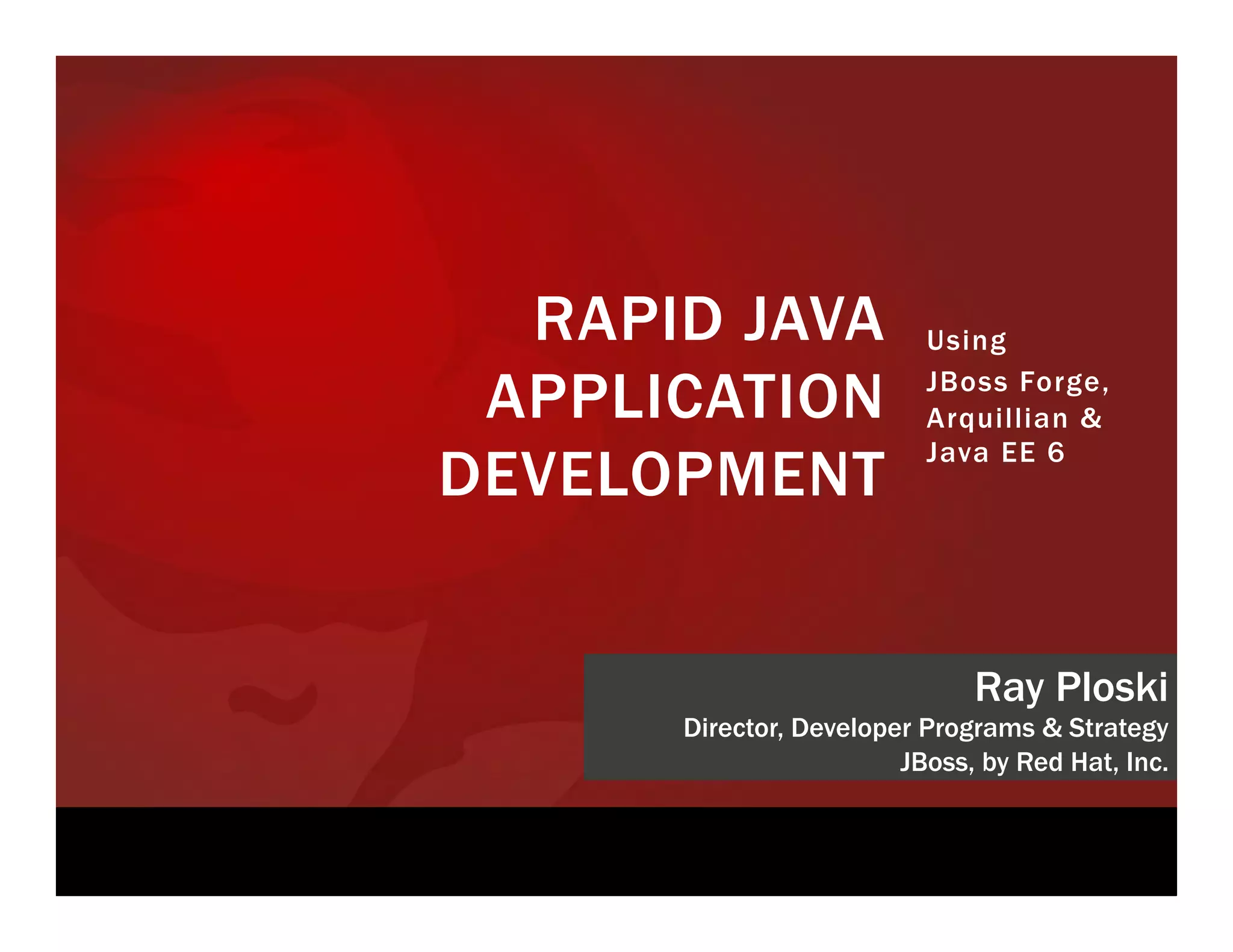This screenshot has height=952, width=1233.
Task: Click the empty left part of the gray name box
Action: (x=632, y=692)
